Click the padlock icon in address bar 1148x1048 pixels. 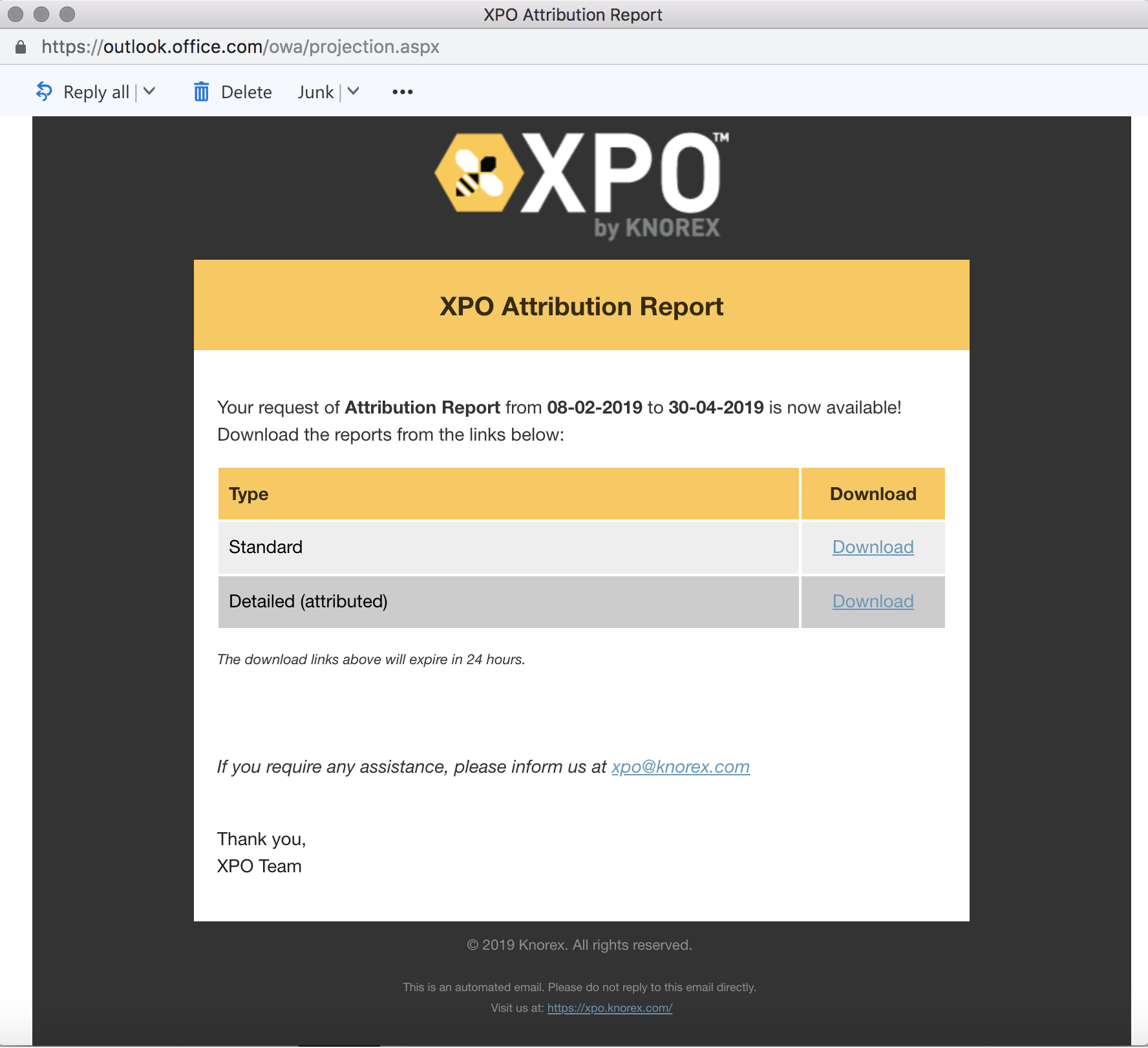tap(21, 47)
